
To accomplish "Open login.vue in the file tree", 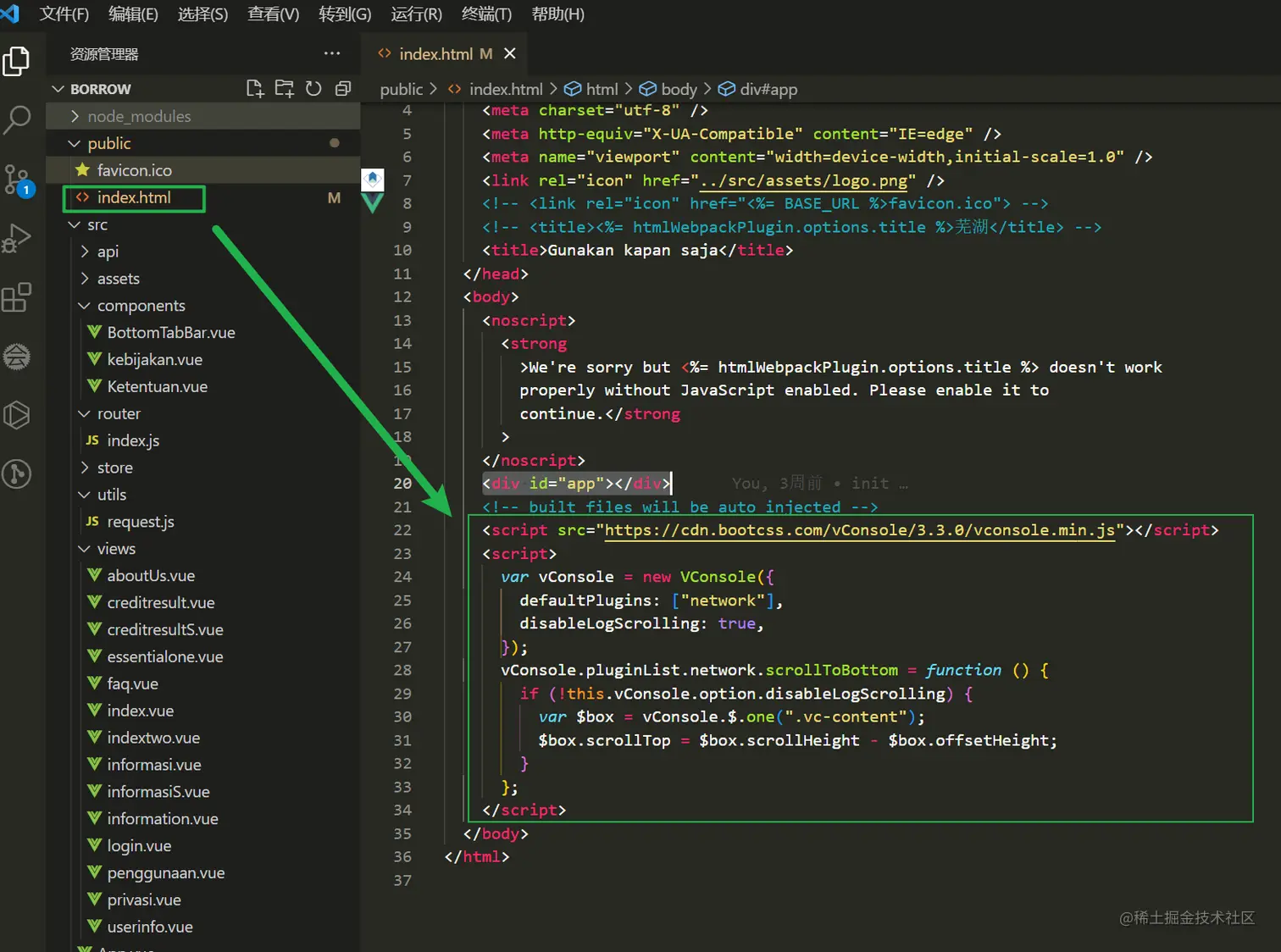I will 139,846.
